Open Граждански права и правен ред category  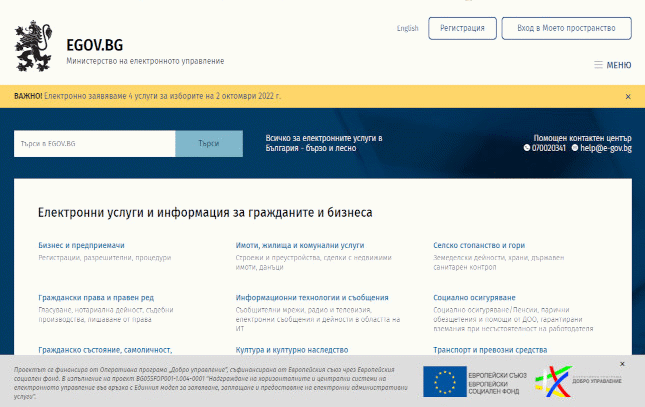96,298
